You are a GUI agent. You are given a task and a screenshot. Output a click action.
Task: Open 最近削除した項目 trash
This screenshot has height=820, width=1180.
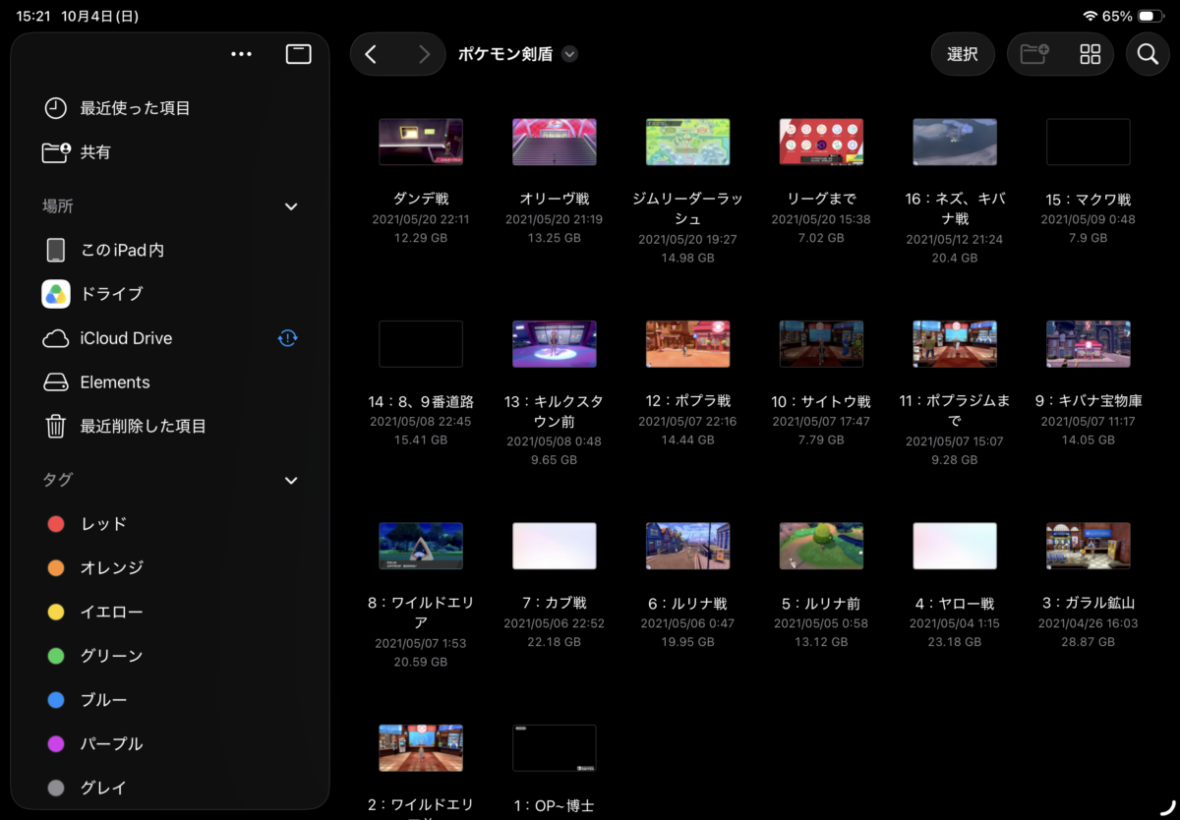(170, 427)
